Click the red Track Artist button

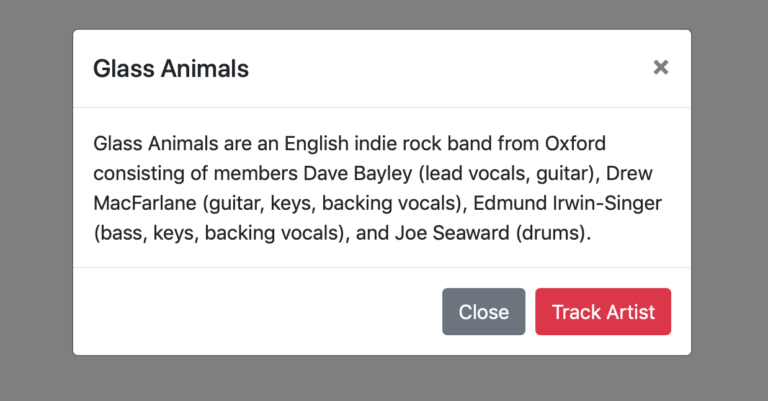(x=603, y=311)
